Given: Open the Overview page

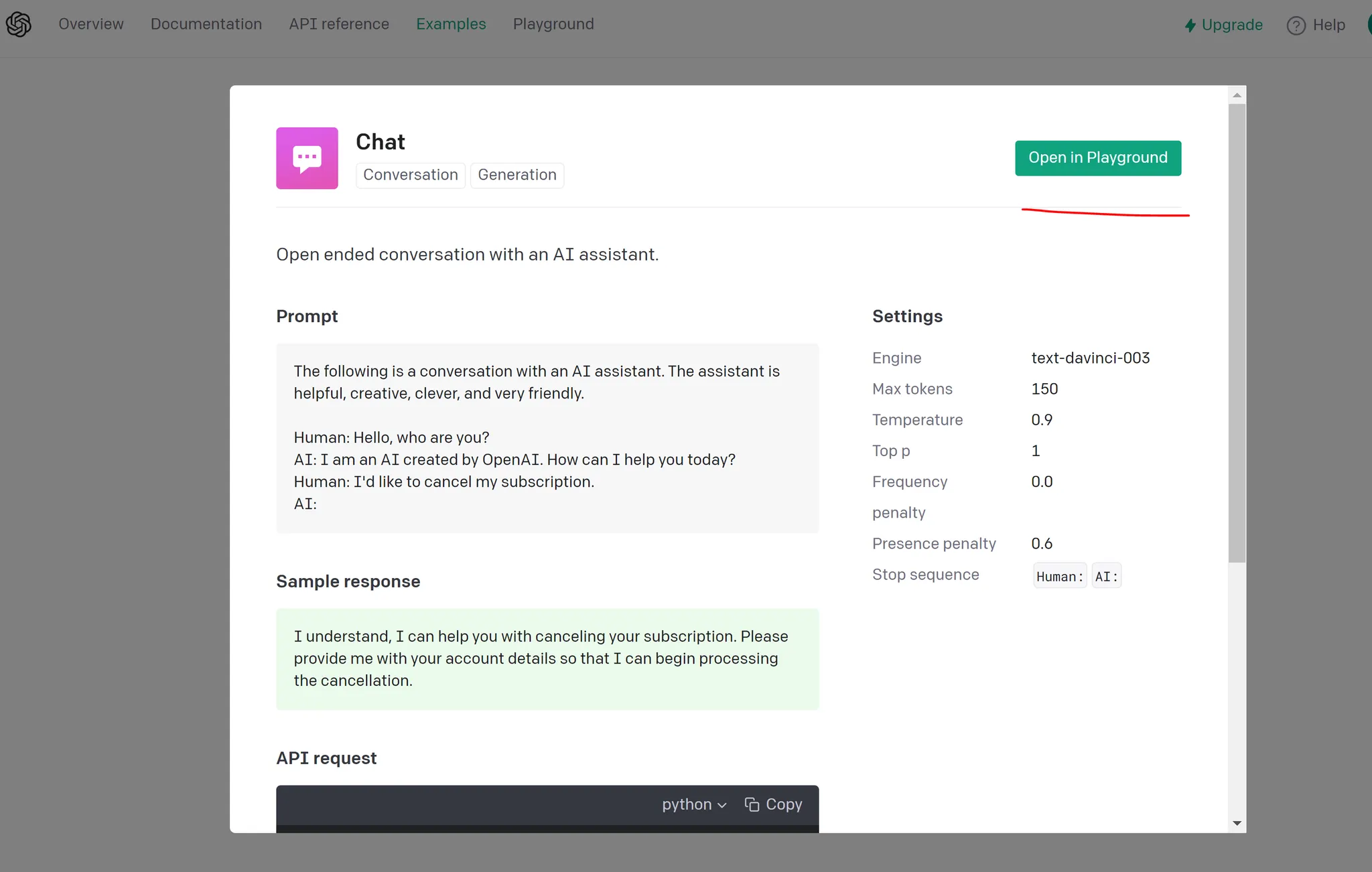Looking at the screenshot, I should 91,24.
